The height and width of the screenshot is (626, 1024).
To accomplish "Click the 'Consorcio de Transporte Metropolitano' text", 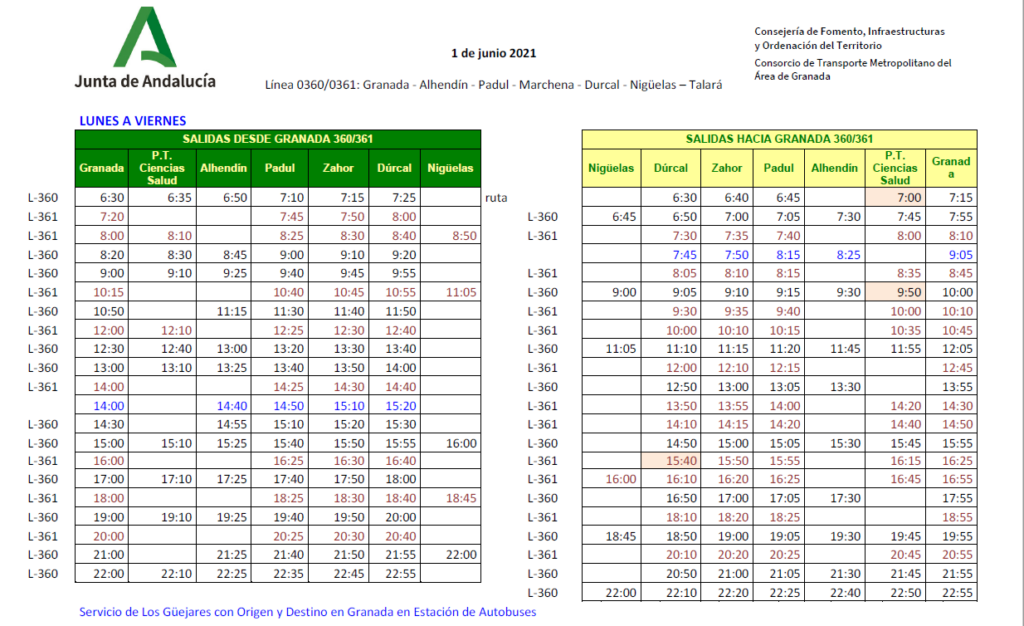I will (x=852, y=63).
